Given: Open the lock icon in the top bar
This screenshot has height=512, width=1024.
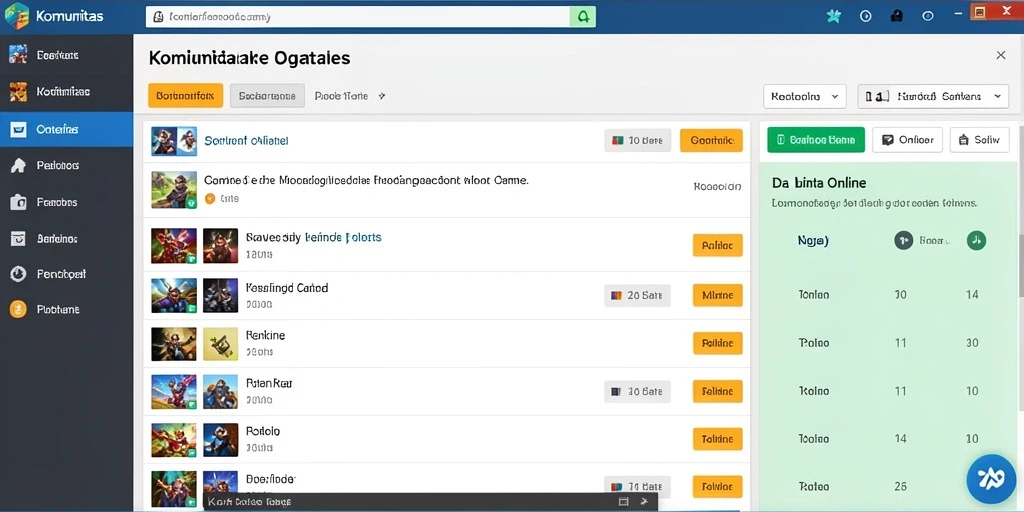Looking at the screenshot, I should pyautogui.click(x=897, y=16).
